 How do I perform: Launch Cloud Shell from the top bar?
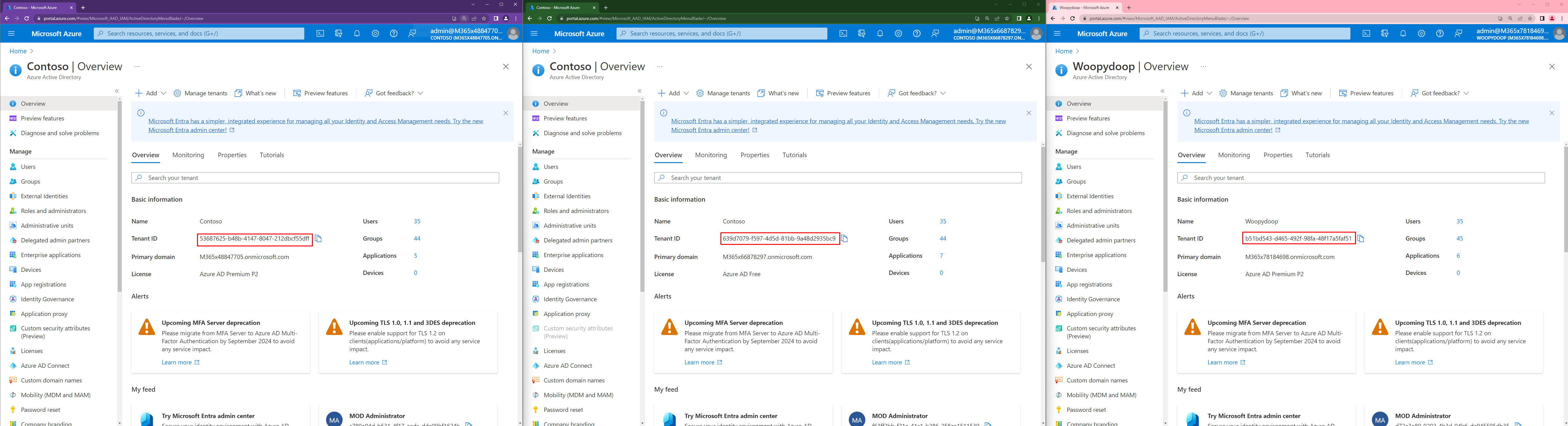click(x=320, y=33)
